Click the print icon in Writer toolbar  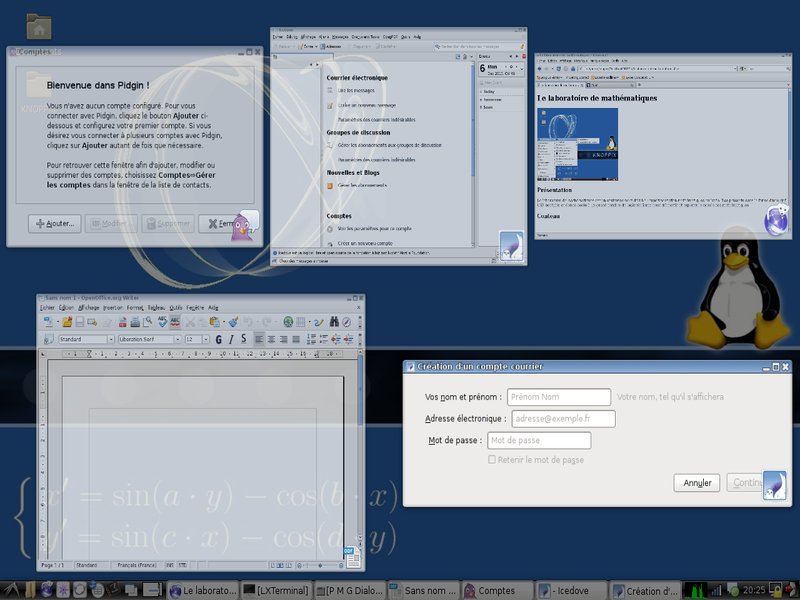pyautogui.click(x=134, y=322)
